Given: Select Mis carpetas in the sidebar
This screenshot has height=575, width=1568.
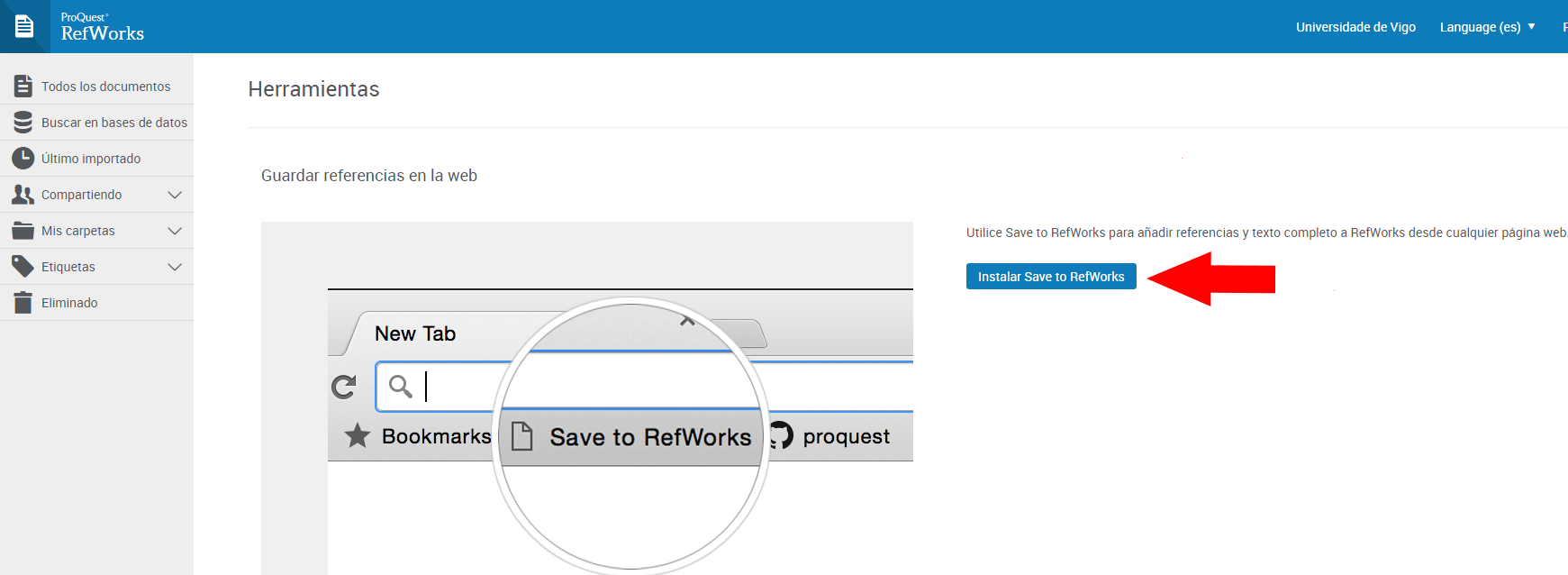Looking at the screenshot, I should [78, 231].
